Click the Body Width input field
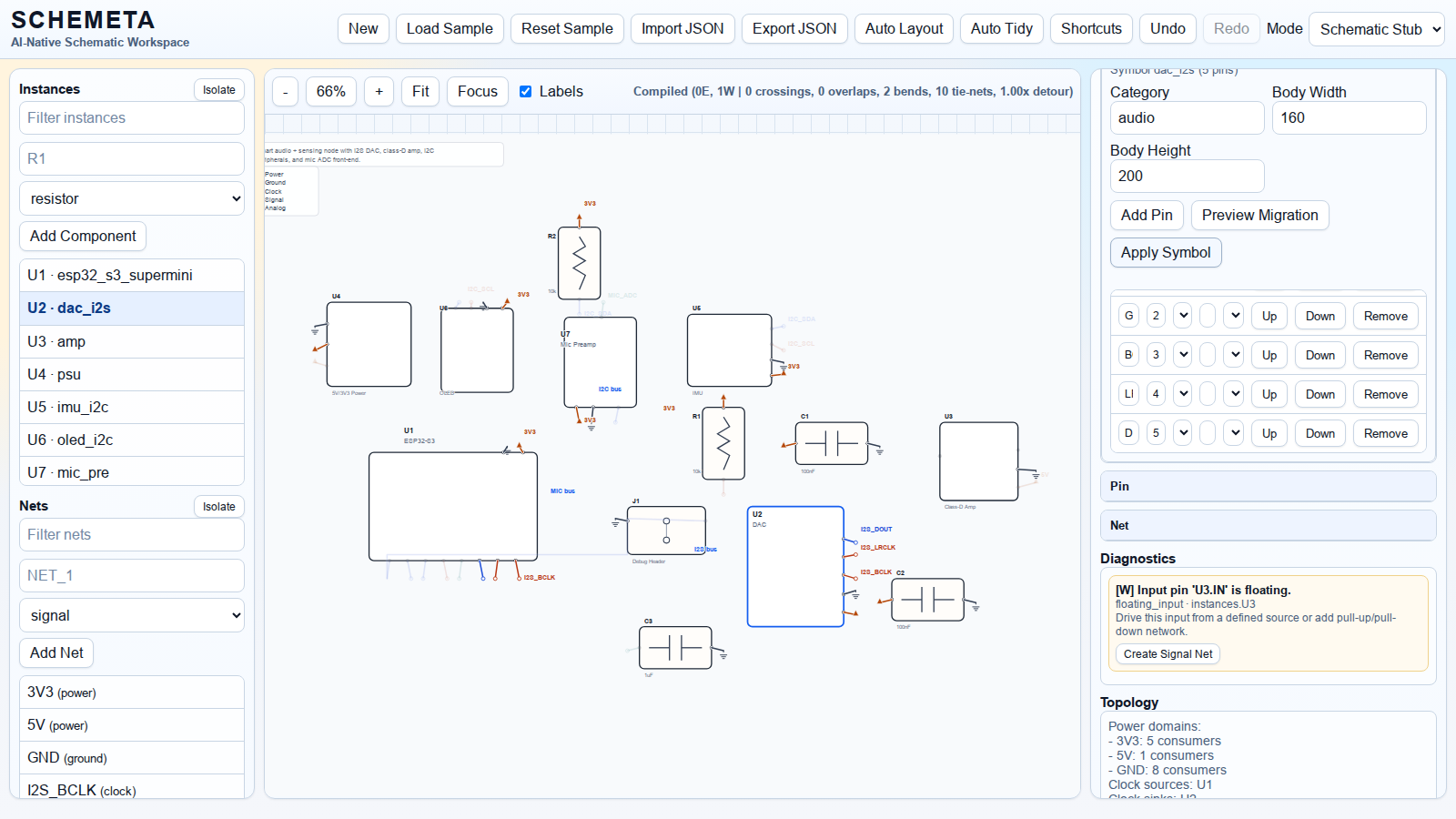 tap(1348, 117)
